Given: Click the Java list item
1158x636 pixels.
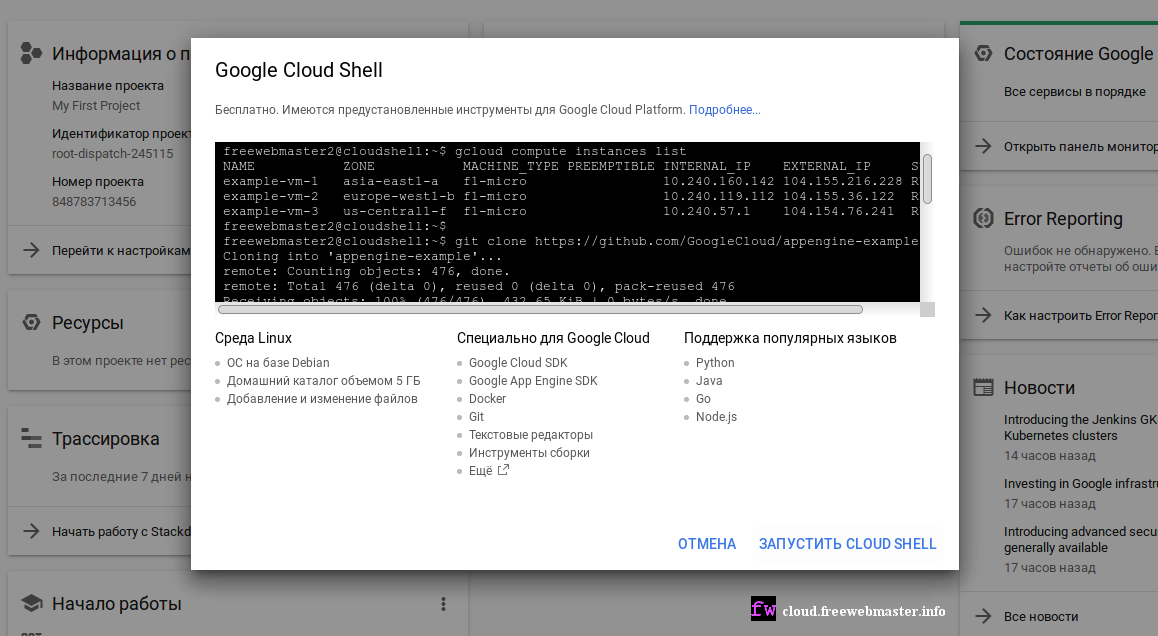Looking at the screenshot, I should tap(709, 380).
